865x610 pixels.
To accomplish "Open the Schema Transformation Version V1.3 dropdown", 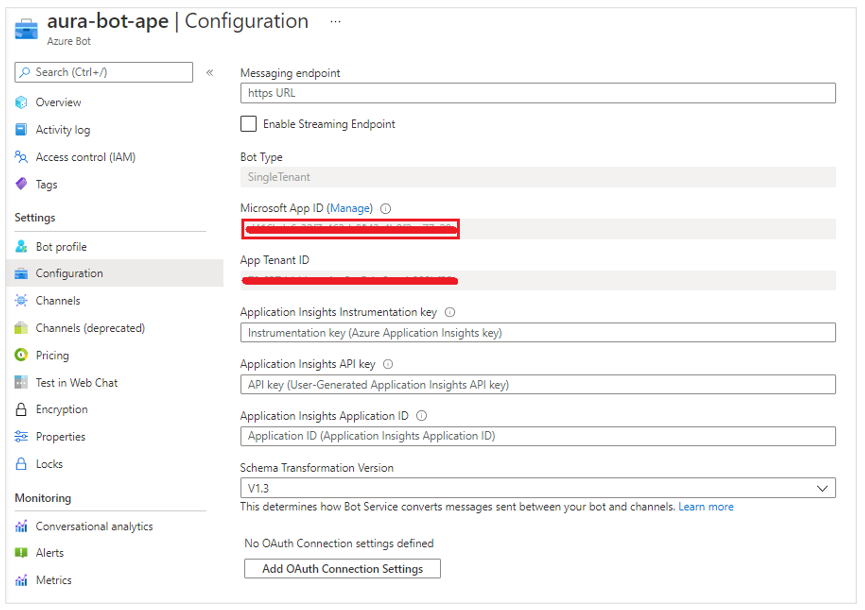I will click(538, 488).
